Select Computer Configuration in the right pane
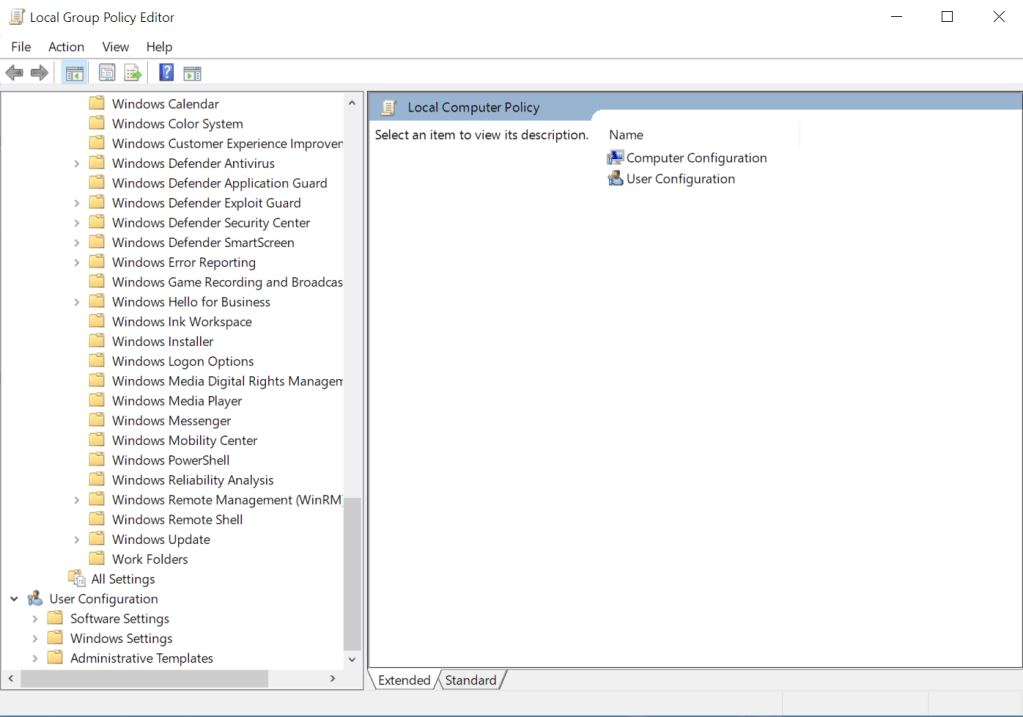This screenshot has width=1023, height=717. click(696, 158)
